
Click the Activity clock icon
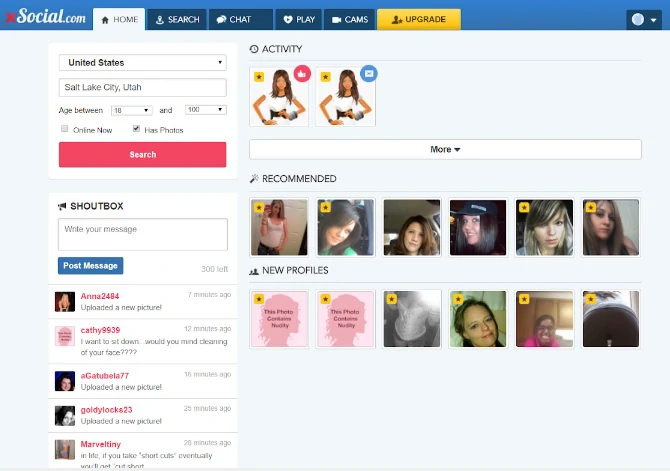coord(254,49)
